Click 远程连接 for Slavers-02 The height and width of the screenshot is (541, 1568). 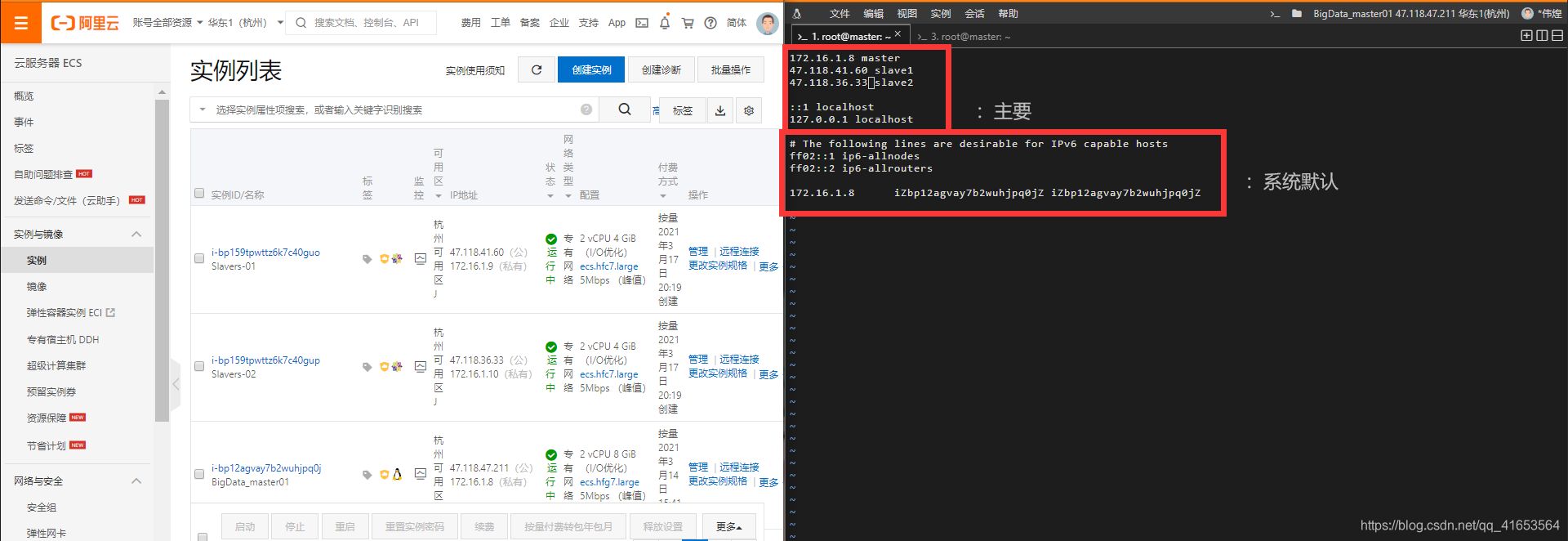point(739,360)
